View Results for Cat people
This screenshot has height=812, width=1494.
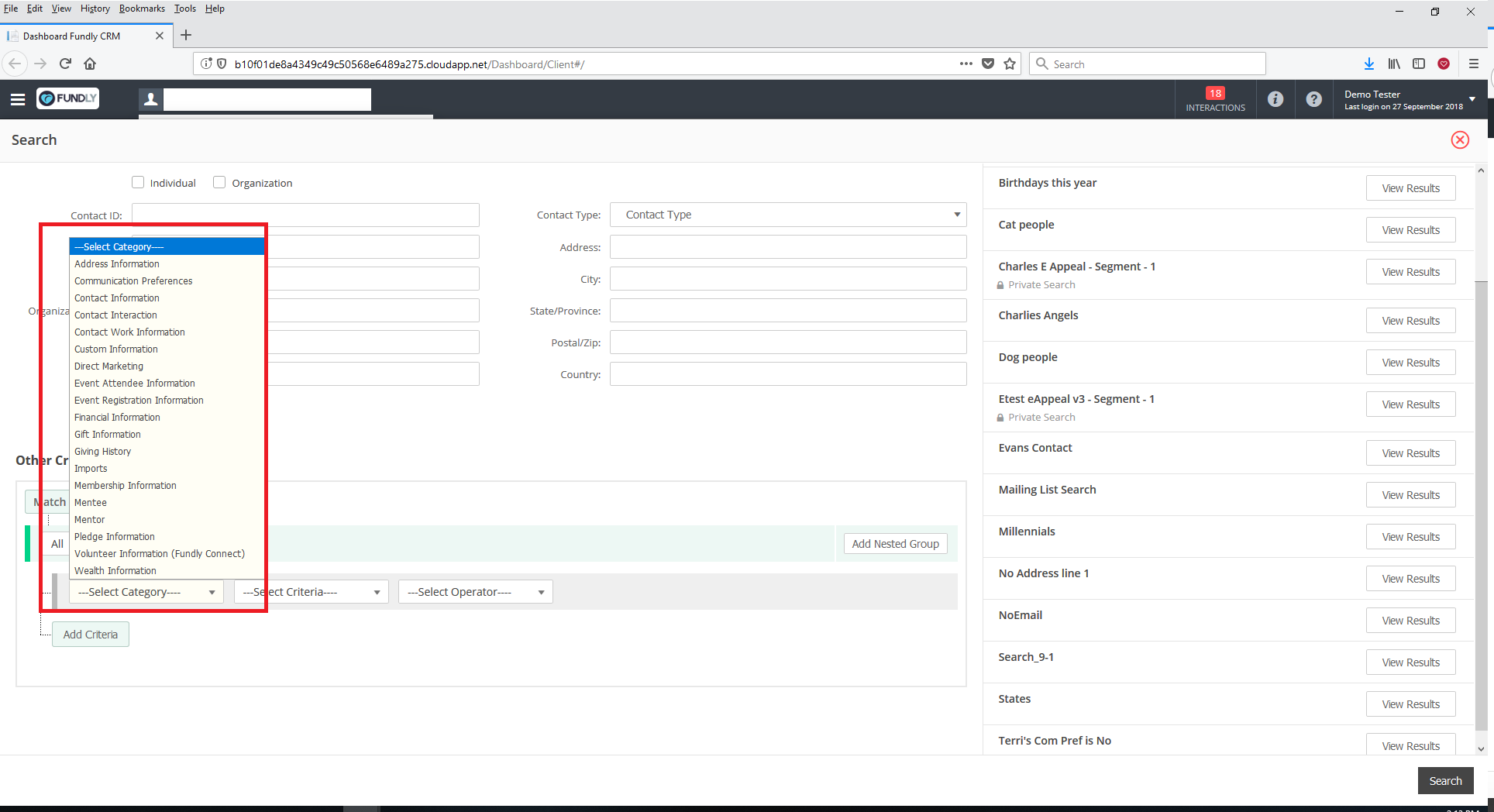tap(1410, 230)
